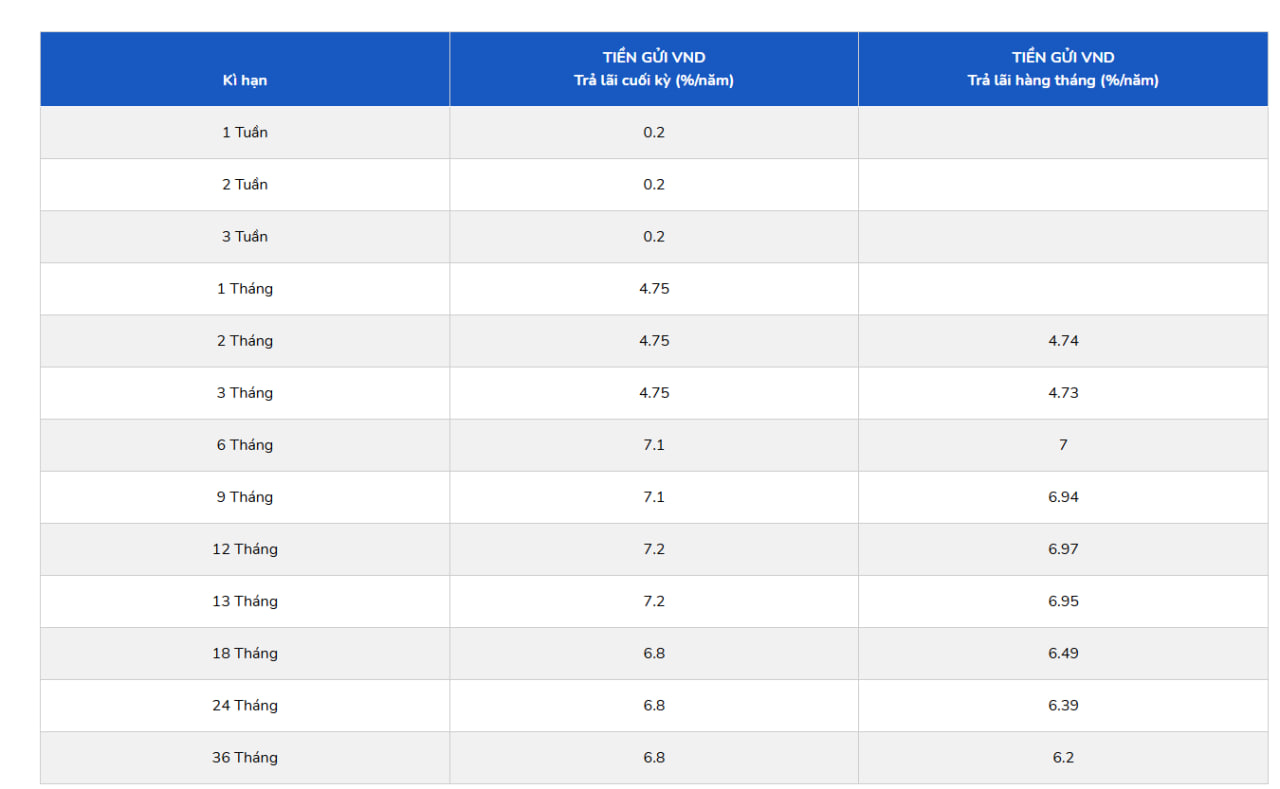Click the 6.97 monthly interest rate
Image resolution: width=1280 pixels, height=789 pixels.
(x=1063, y=548)
